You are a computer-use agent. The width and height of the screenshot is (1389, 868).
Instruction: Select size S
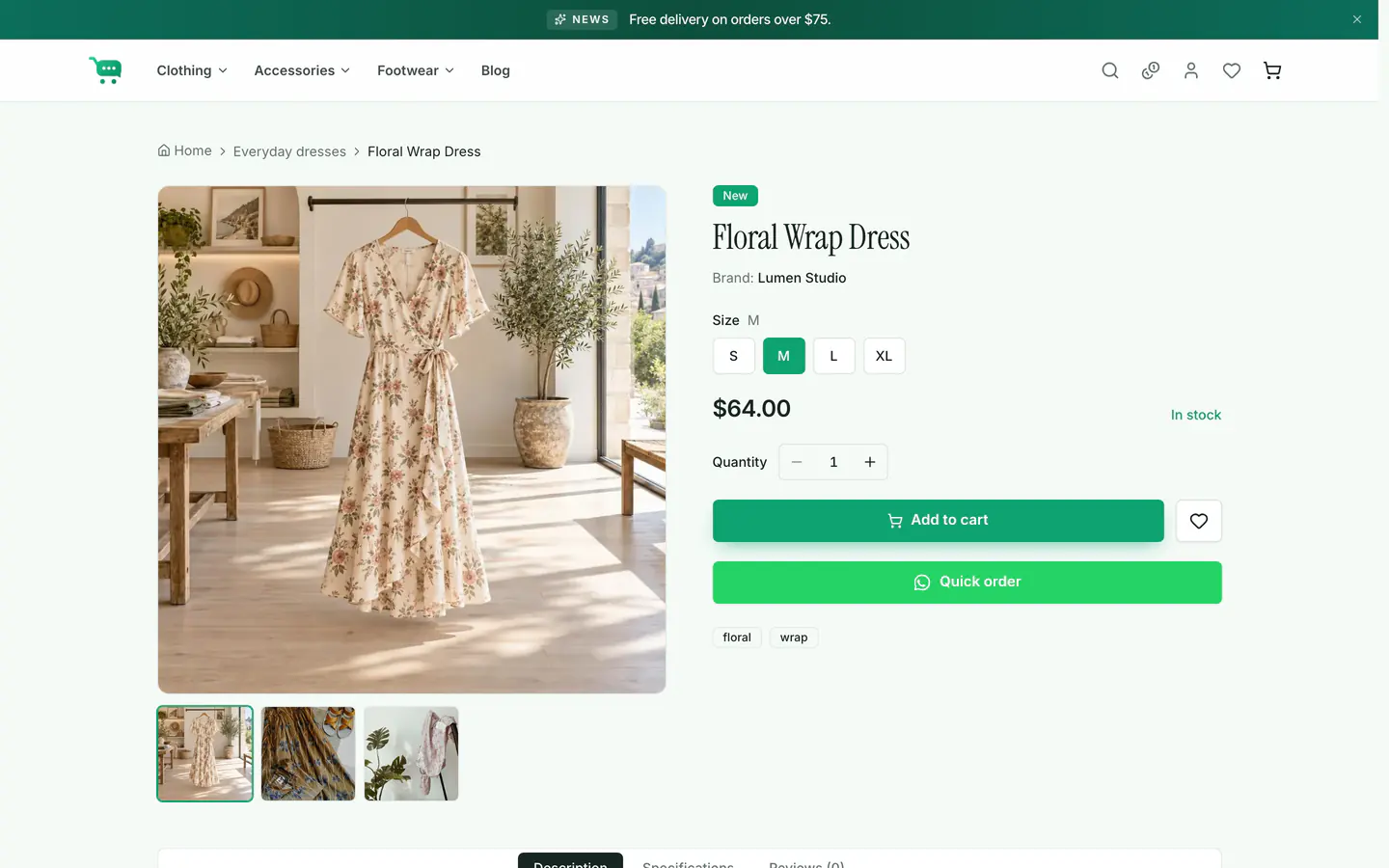click(x=734, y=356)
